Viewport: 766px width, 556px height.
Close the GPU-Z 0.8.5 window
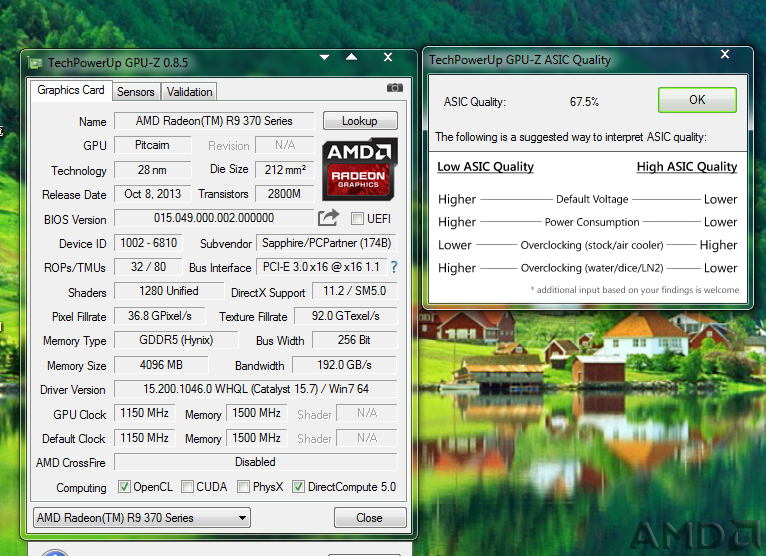pyautogui.click(x=388, y=57)
